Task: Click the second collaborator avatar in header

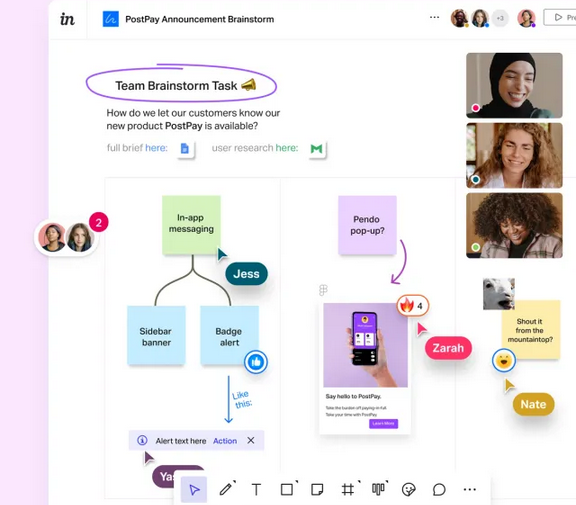Action: click(x=480, y=18)
